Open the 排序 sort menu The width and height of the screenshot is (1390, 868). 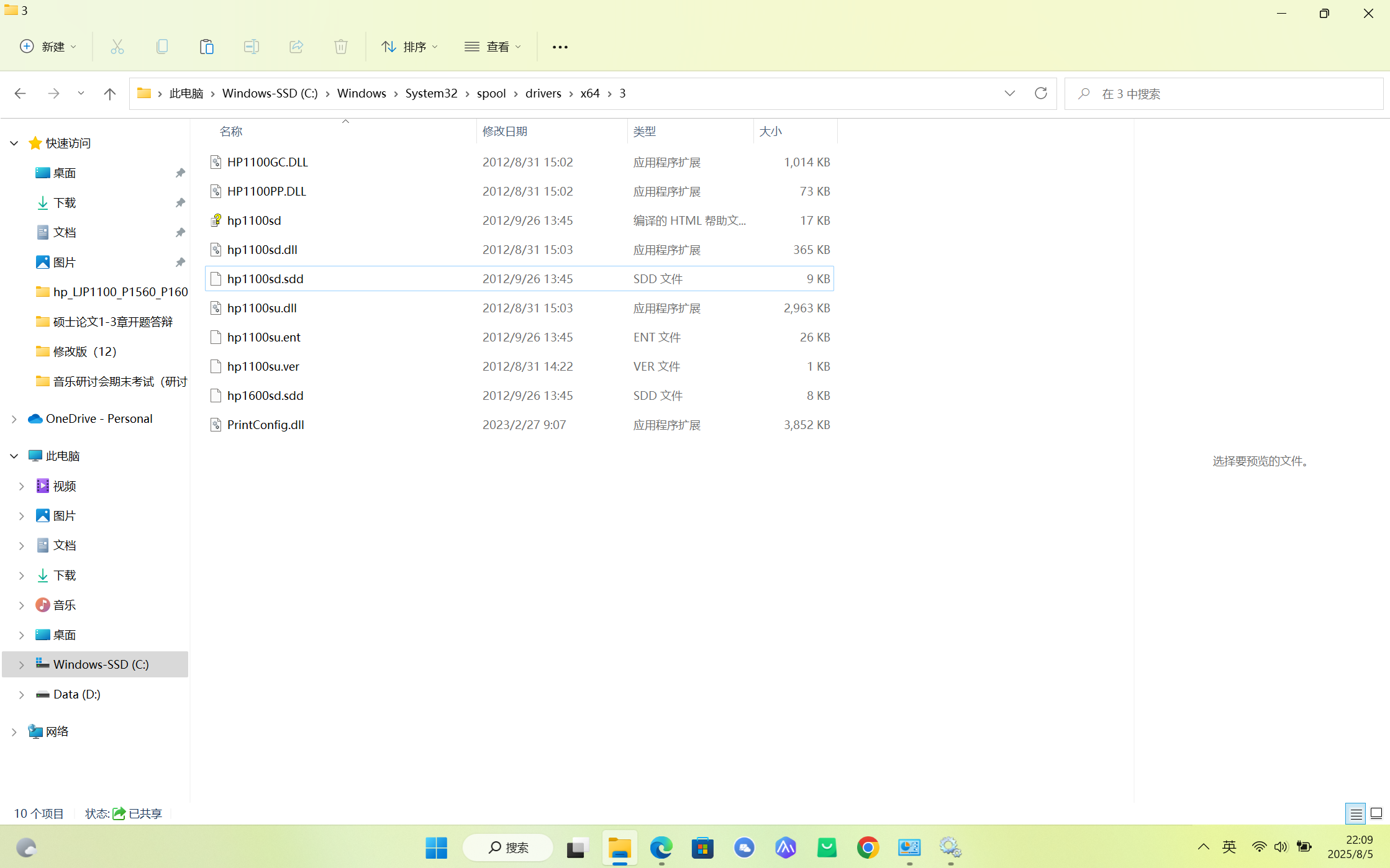409,47
